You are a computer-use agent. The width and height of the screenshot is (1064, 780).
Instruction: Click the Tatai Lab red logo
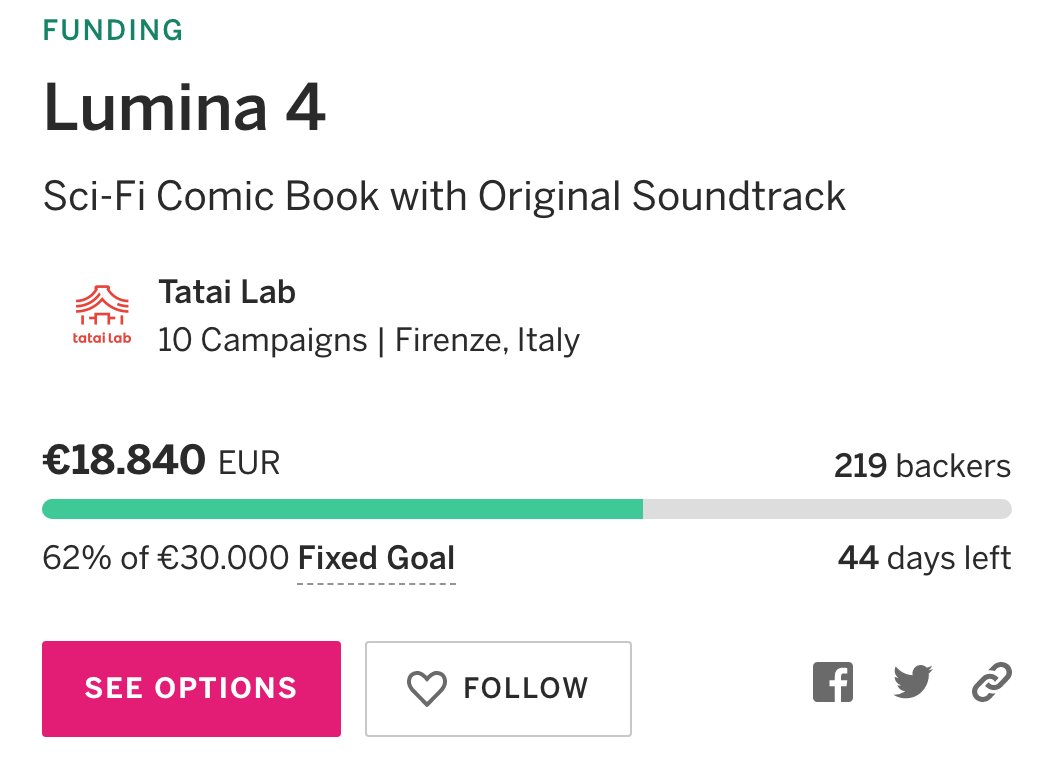point(102,317)
